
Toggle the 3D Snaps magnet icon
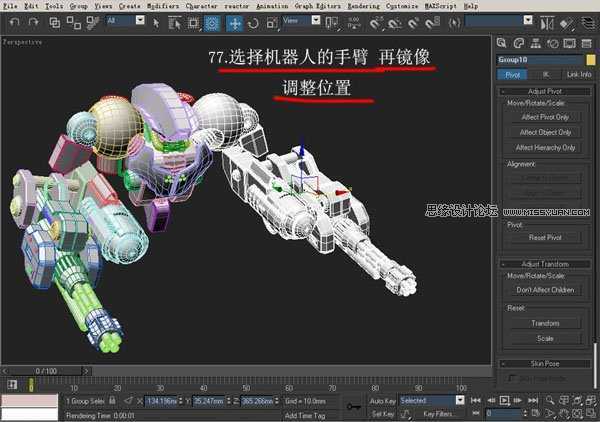pyautogui.click(x=376, y=23)
